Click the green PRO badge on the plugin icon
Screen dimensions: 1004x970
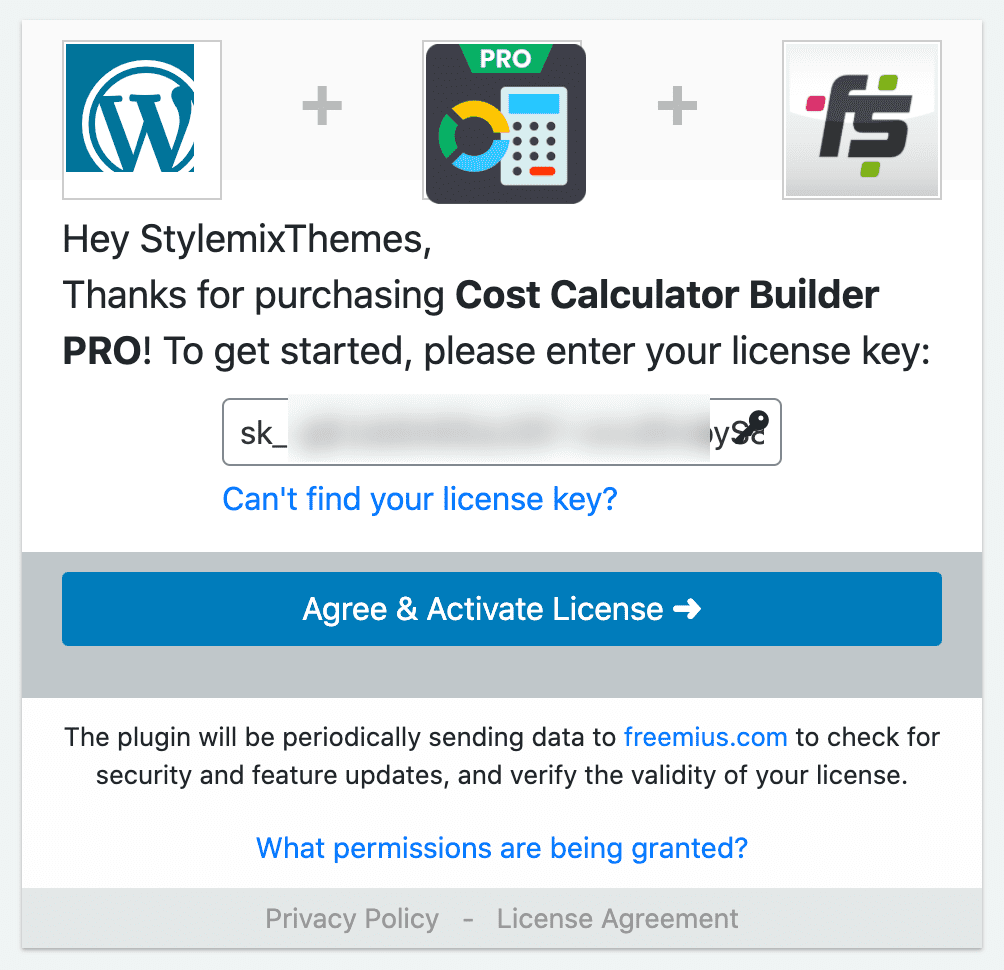tap(505, 58)
